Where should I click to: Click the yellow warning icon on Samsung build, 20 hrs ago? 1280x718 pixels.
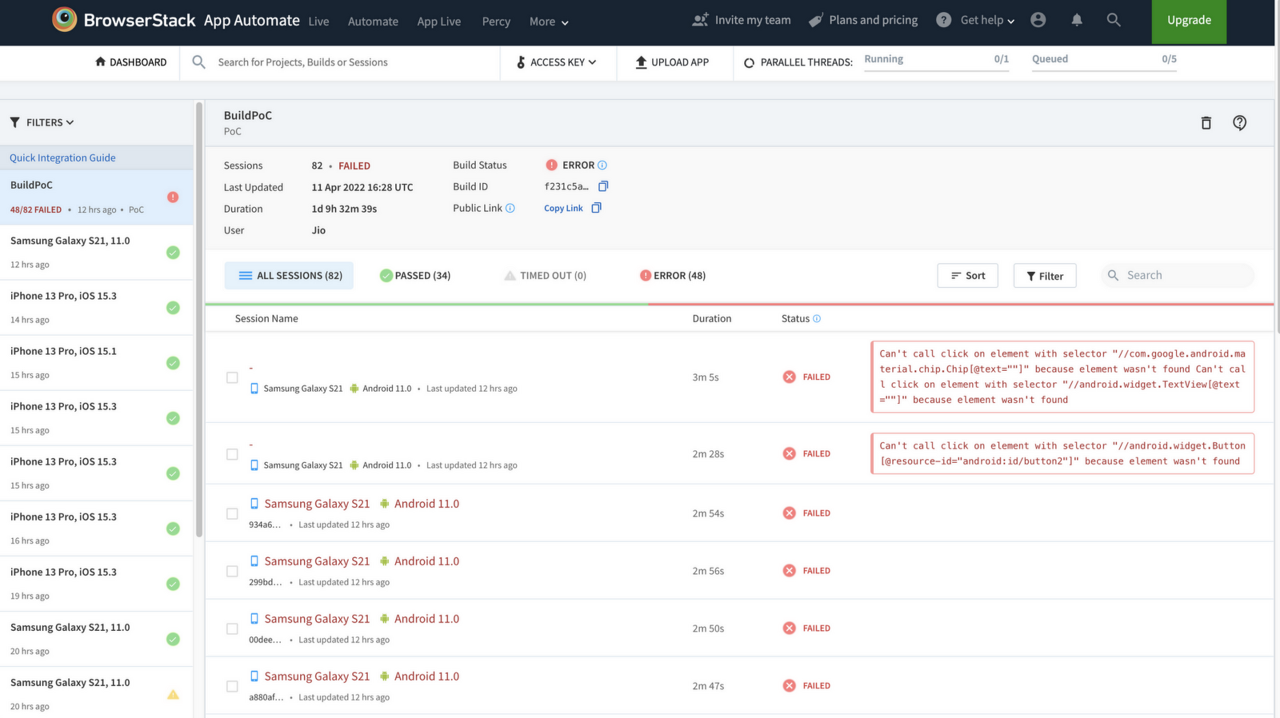pos(173,694)
